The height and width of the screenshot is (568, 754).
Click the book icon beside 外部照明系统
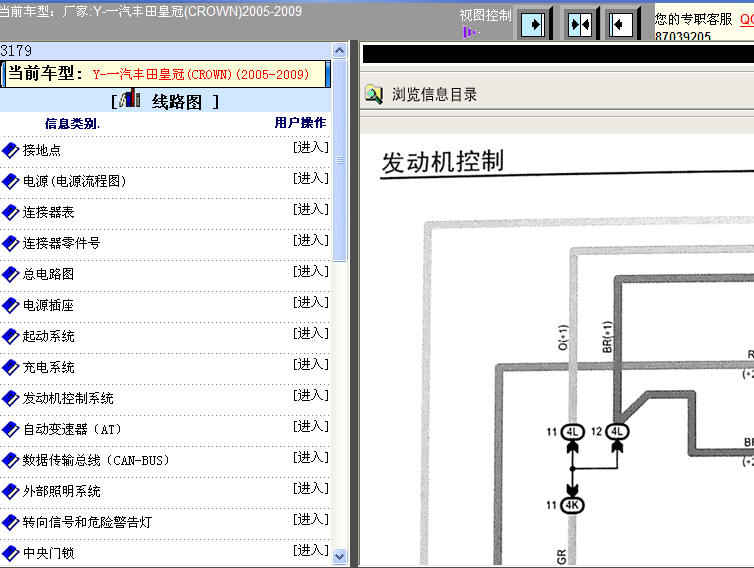[10, 492]
